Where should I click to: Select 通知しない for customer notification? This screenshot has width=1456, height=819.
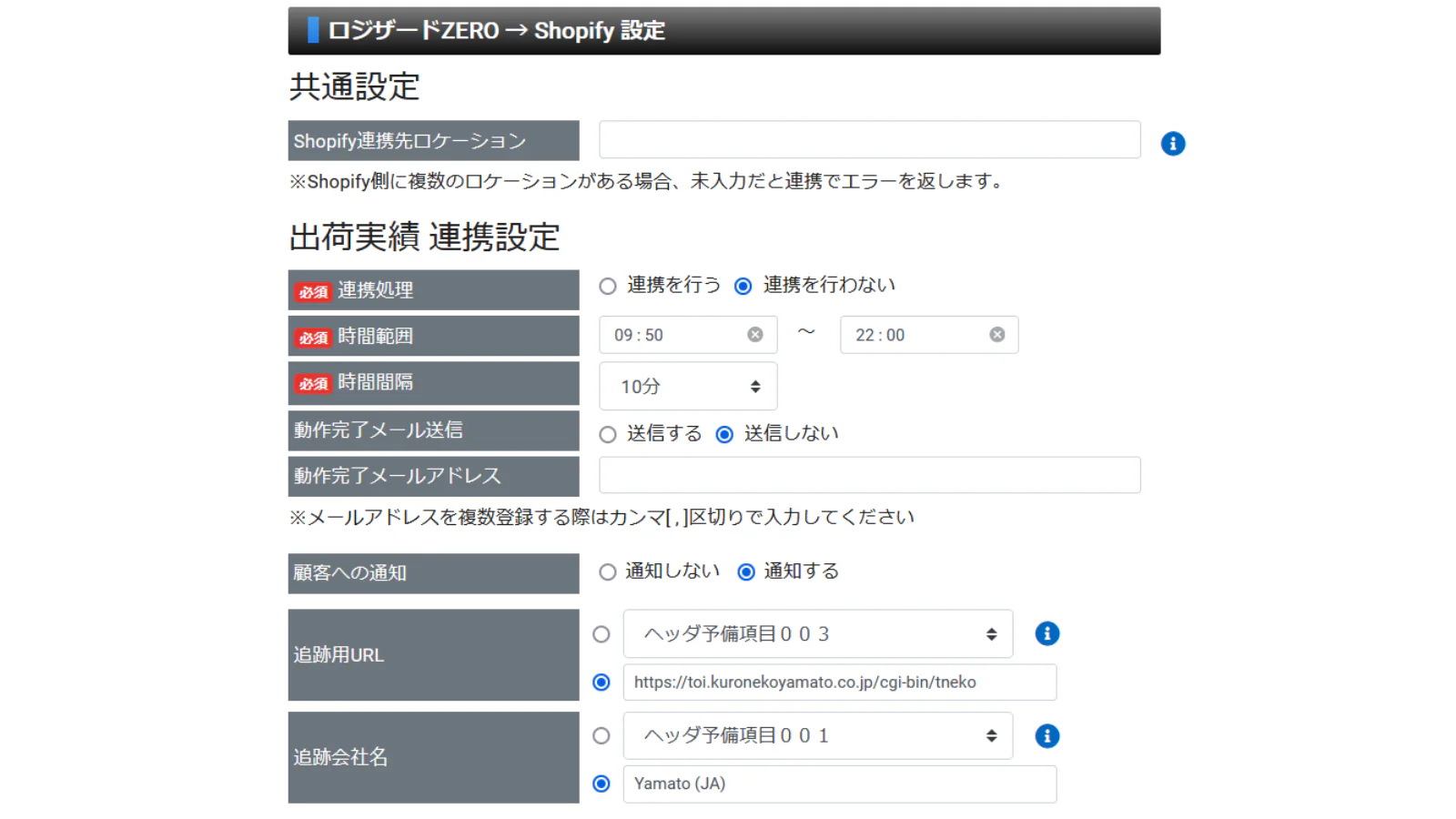pyautogui.click(x=608, y=572)
